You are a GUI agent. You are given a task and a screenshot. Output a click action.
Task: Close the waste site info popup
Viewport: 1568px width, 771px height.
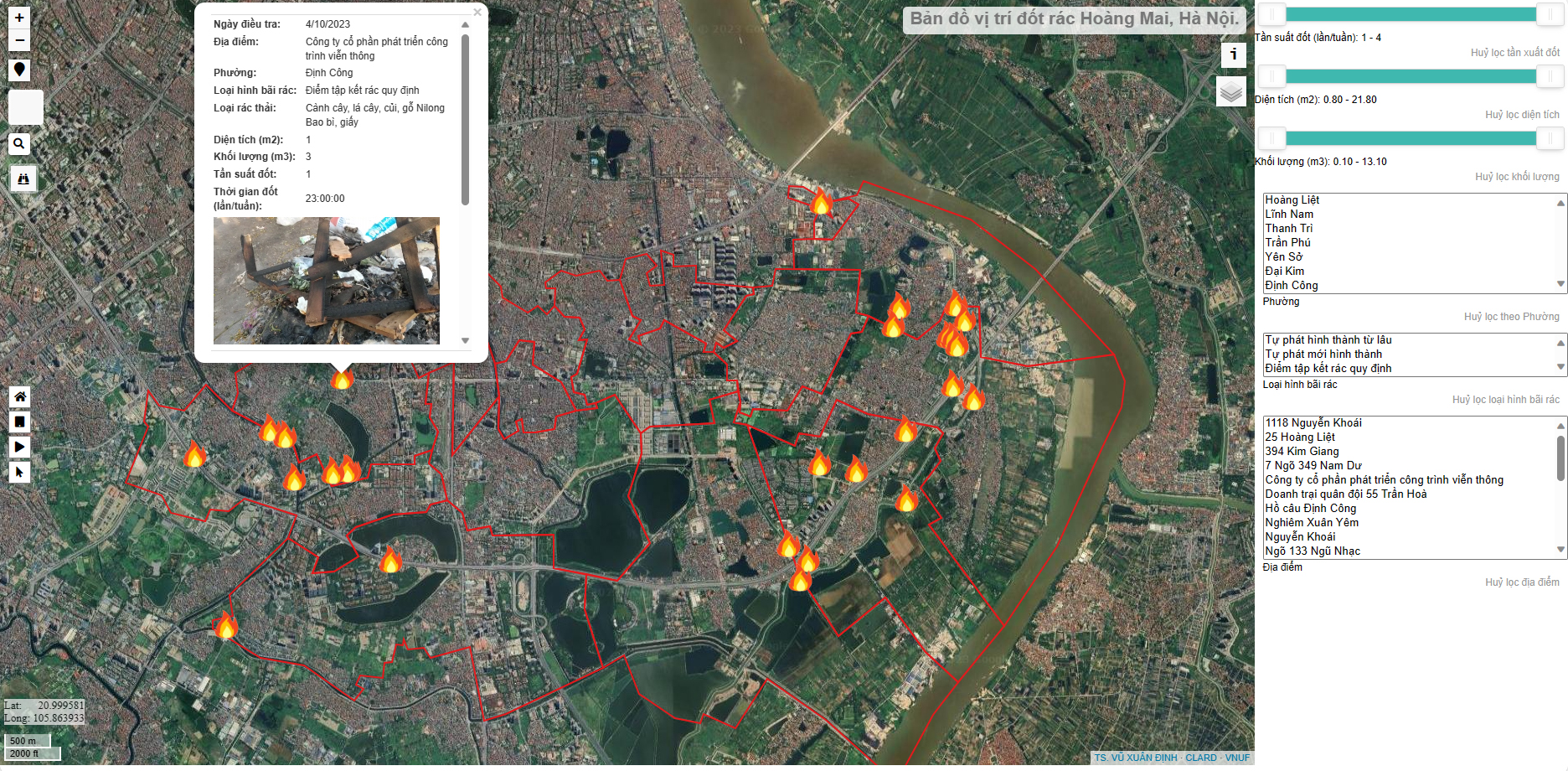tap(477, 13)
